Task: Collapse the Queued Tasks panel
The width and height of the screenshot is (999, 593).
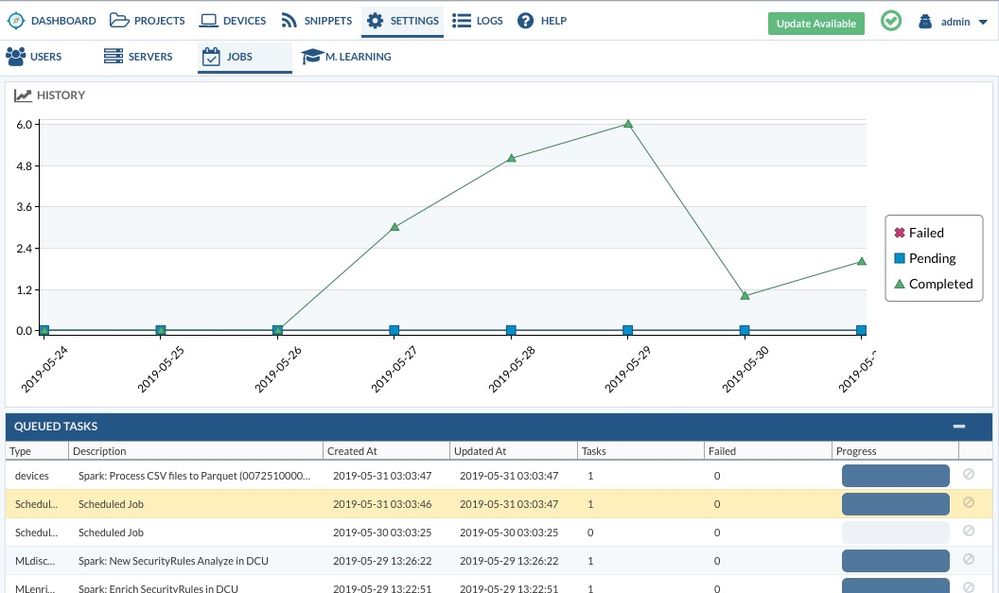Action: (959, 426)
